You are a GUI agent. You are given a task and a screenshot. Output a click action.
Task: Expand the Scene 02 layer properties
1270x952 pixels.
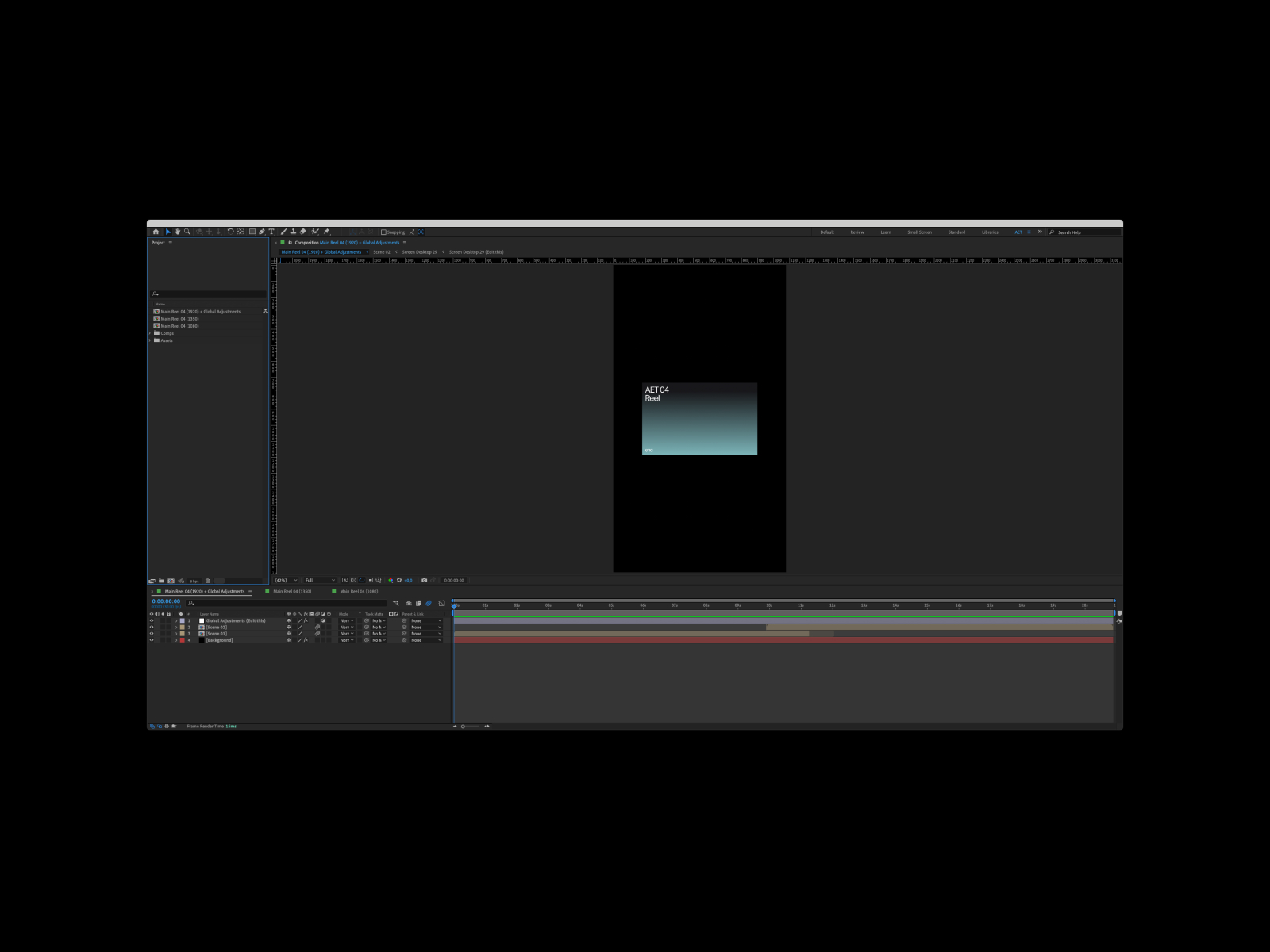click(176, 627)
